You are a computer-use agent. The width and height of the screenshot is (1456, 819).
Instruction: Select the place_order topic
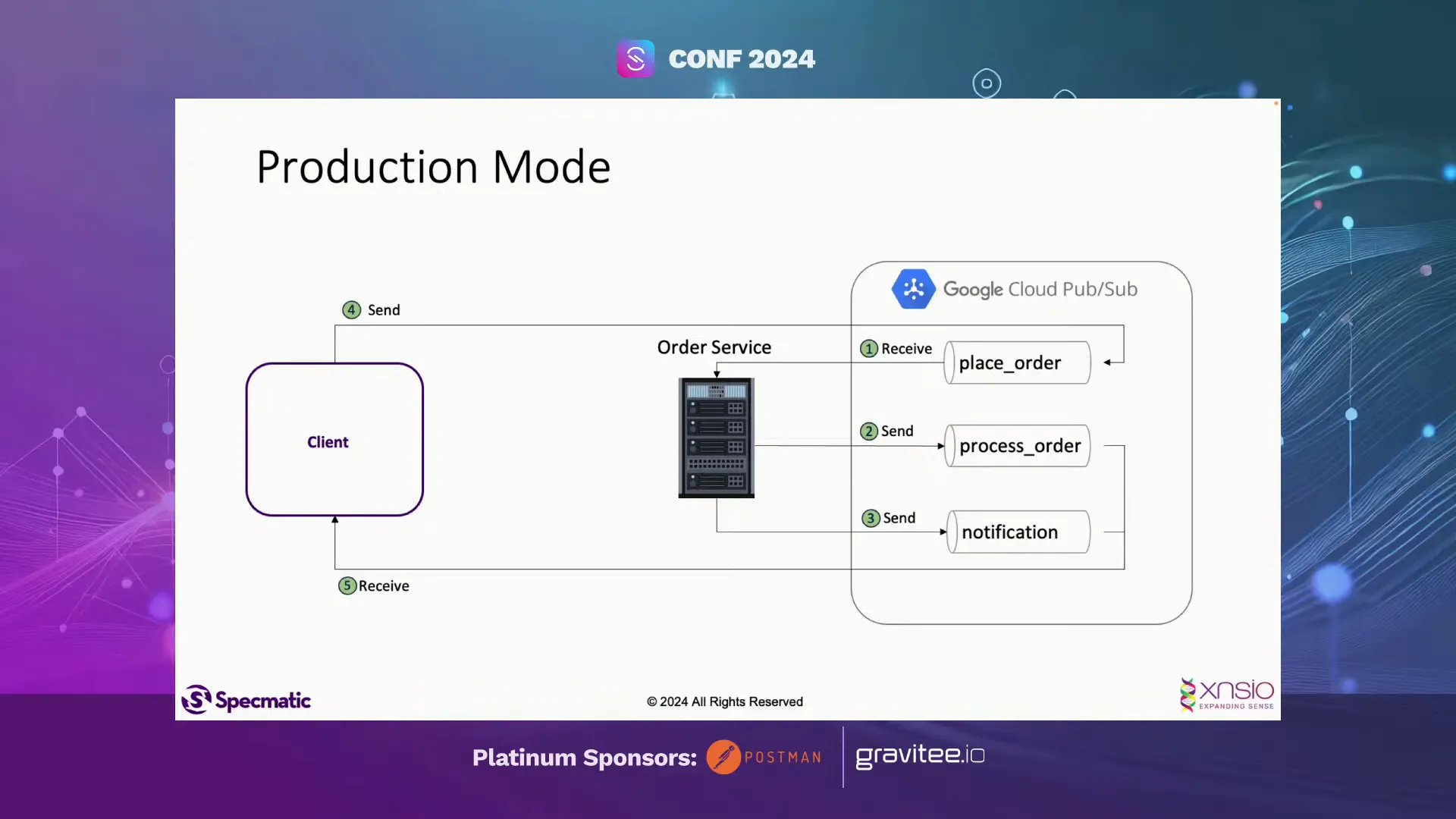pyautogui.click(x=1017, y=362)
